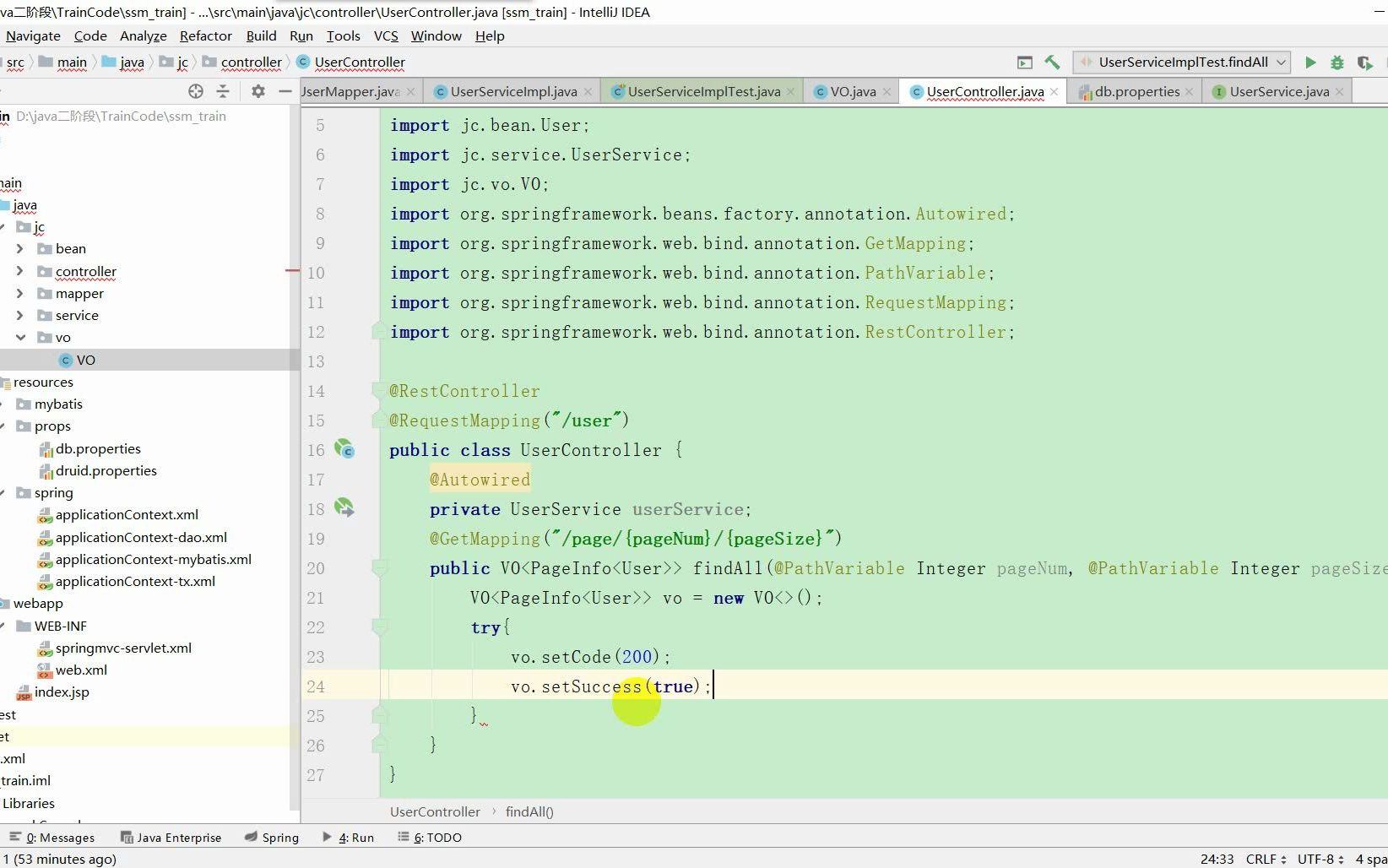Run UserServiceImplTest.findAll with the green play icon
The image size is (1388, 868).
click(1310, 62)
